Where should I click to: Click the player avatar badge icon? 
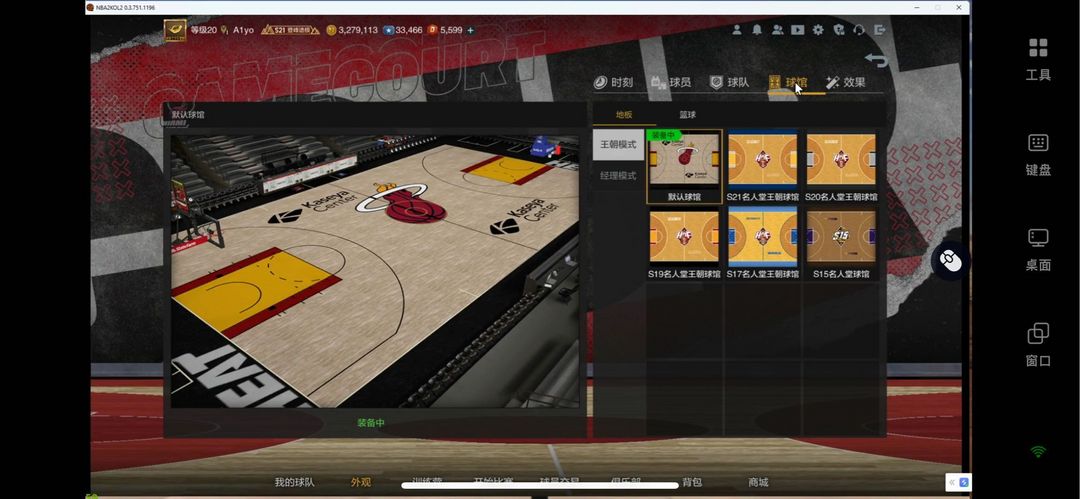pos(176,31)
